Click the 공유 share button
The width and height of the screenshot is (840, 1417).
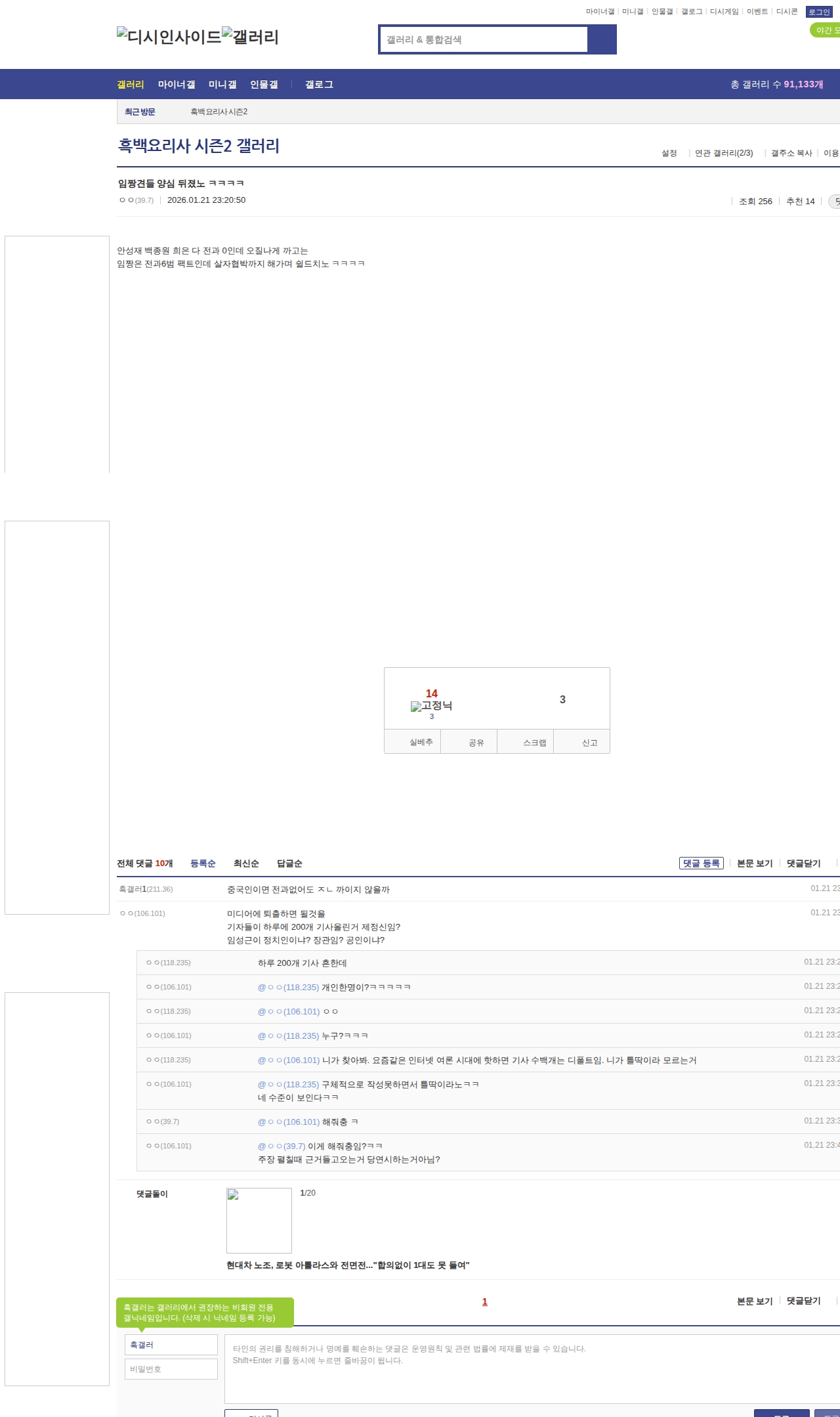[x=469, y=742]
